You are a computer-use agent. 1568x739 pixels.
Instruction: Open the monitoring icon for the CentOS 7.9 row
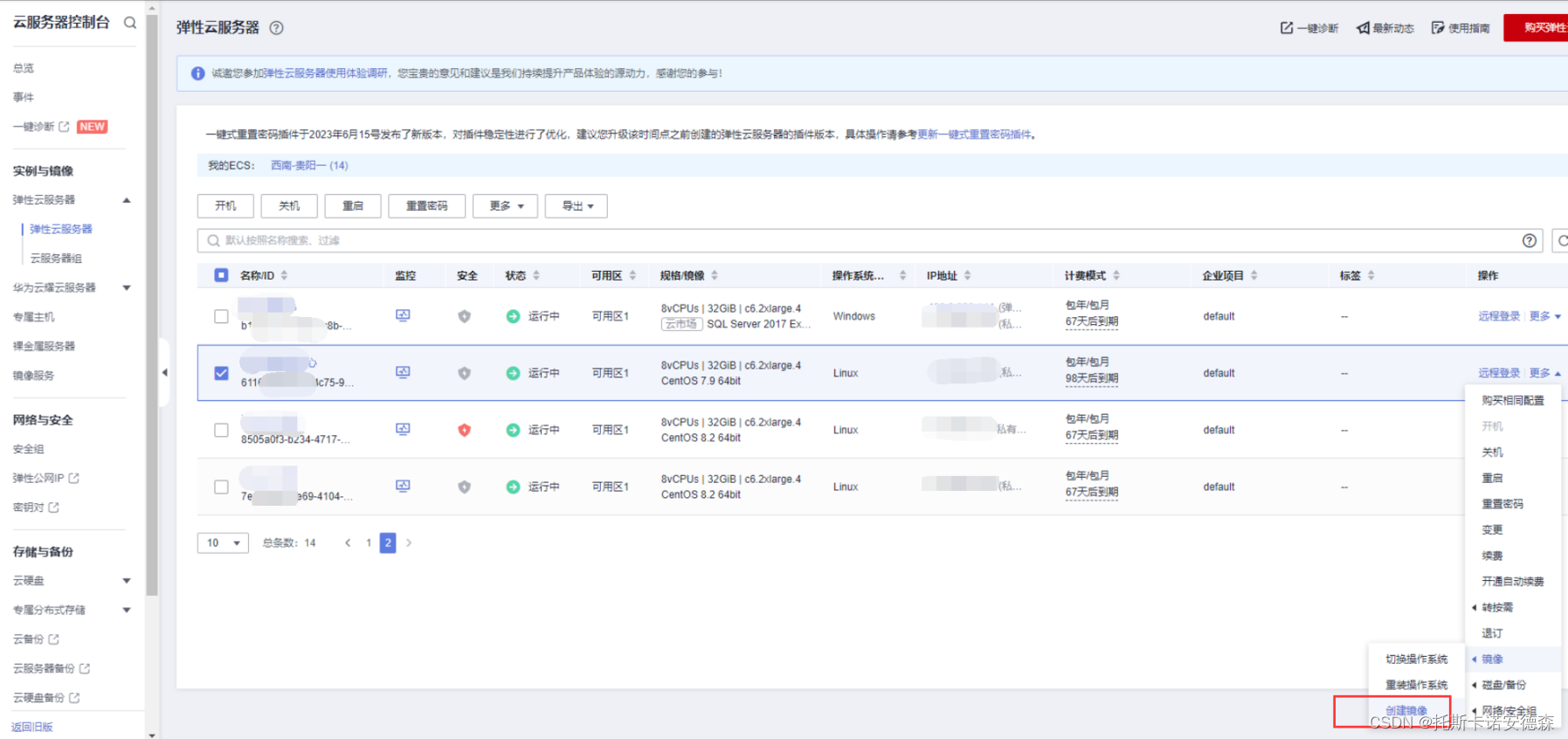coord(403,372)
